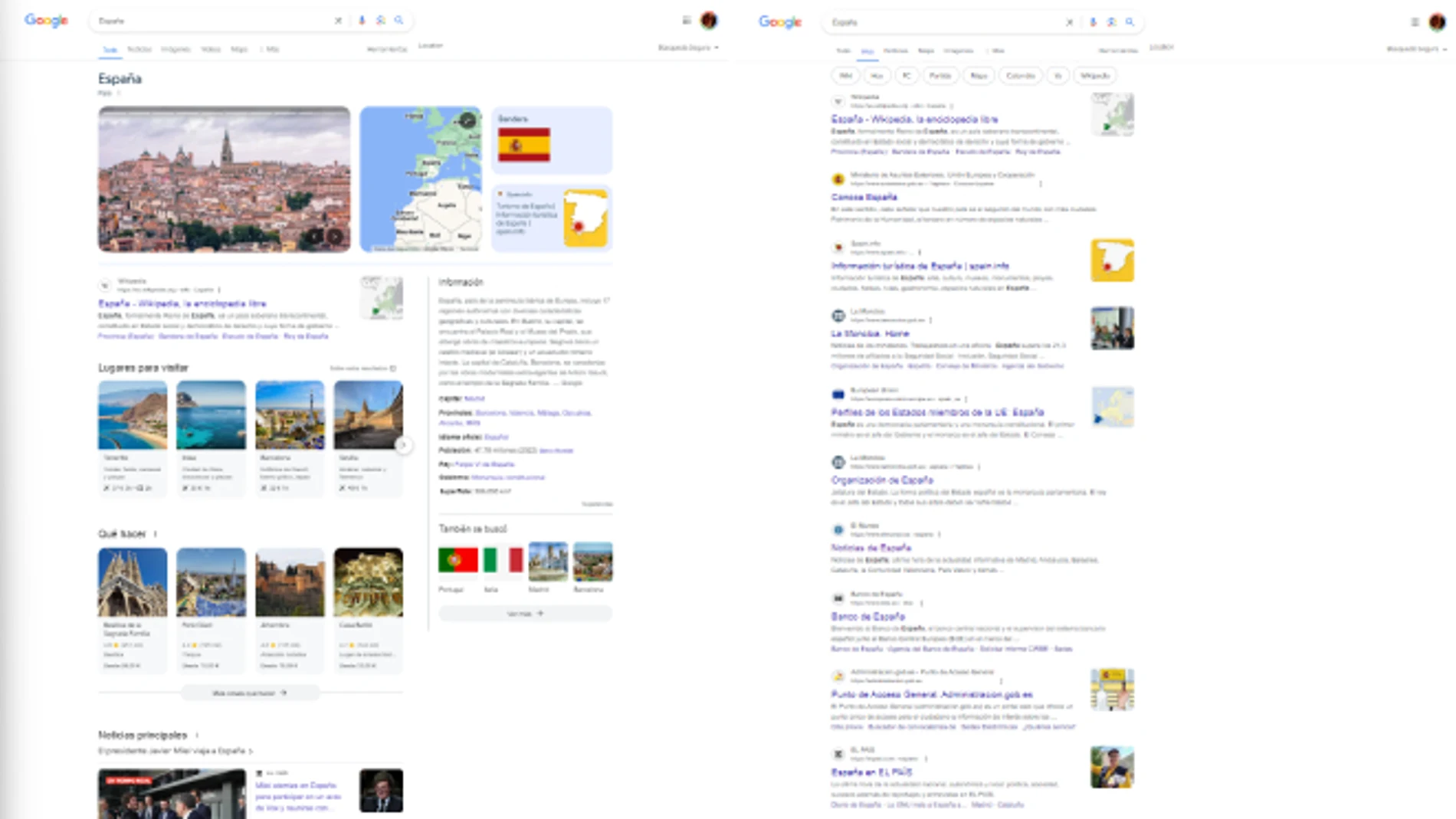Click the search input field in left page
1456x819 pixels.
tap(215, 21)
